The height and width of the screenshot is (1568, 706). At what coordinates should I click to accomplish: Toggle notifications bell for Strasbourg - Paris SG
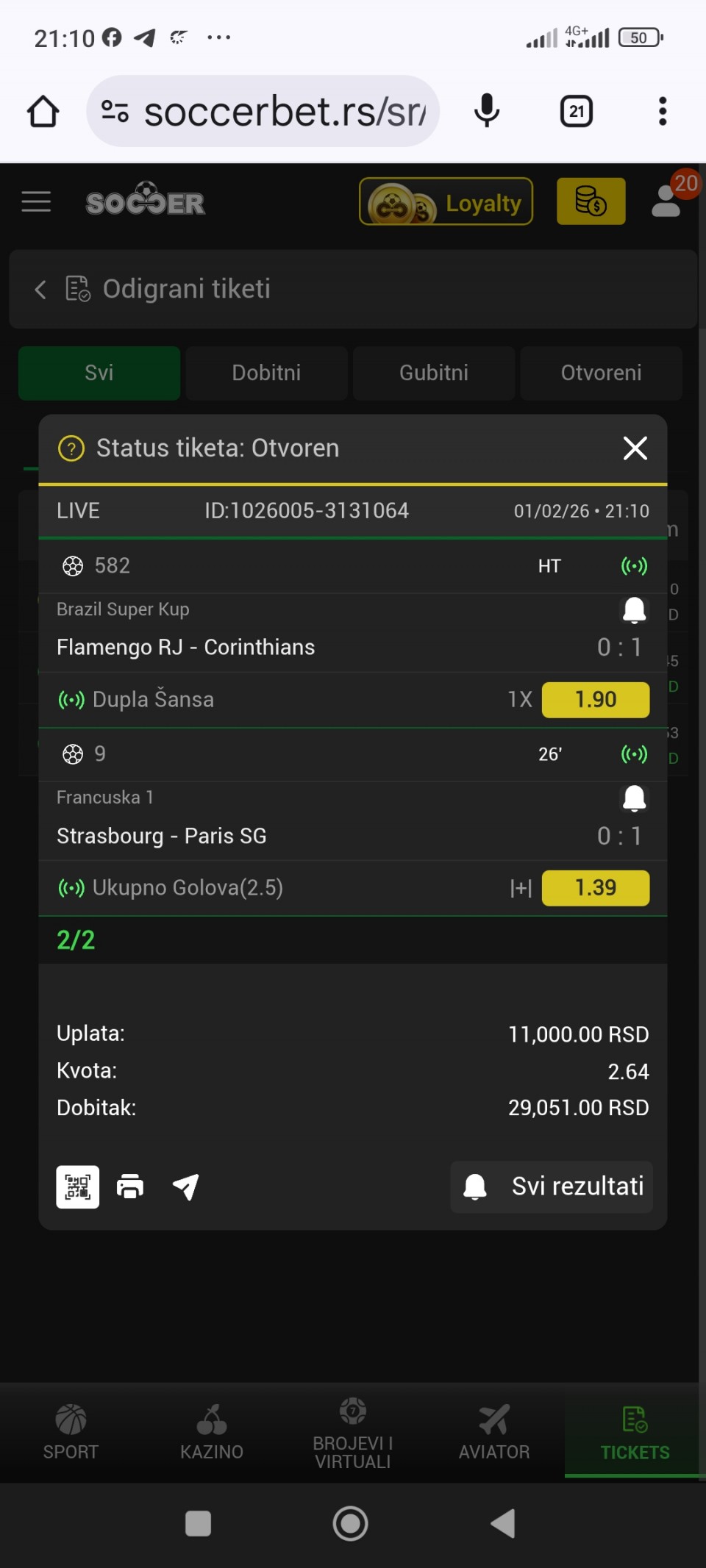[634, 798]
